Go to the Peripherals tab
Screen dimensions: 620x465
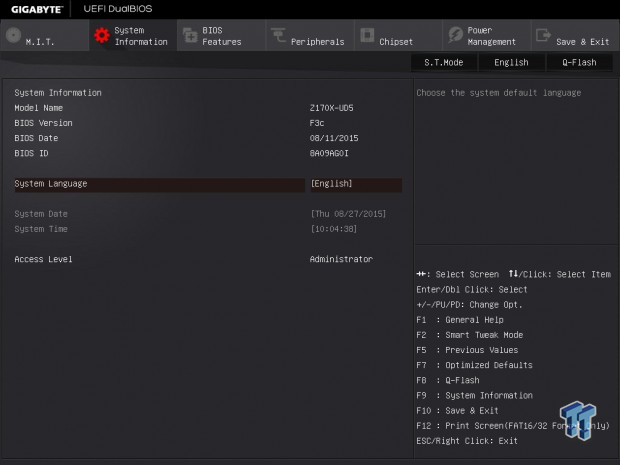310,36
